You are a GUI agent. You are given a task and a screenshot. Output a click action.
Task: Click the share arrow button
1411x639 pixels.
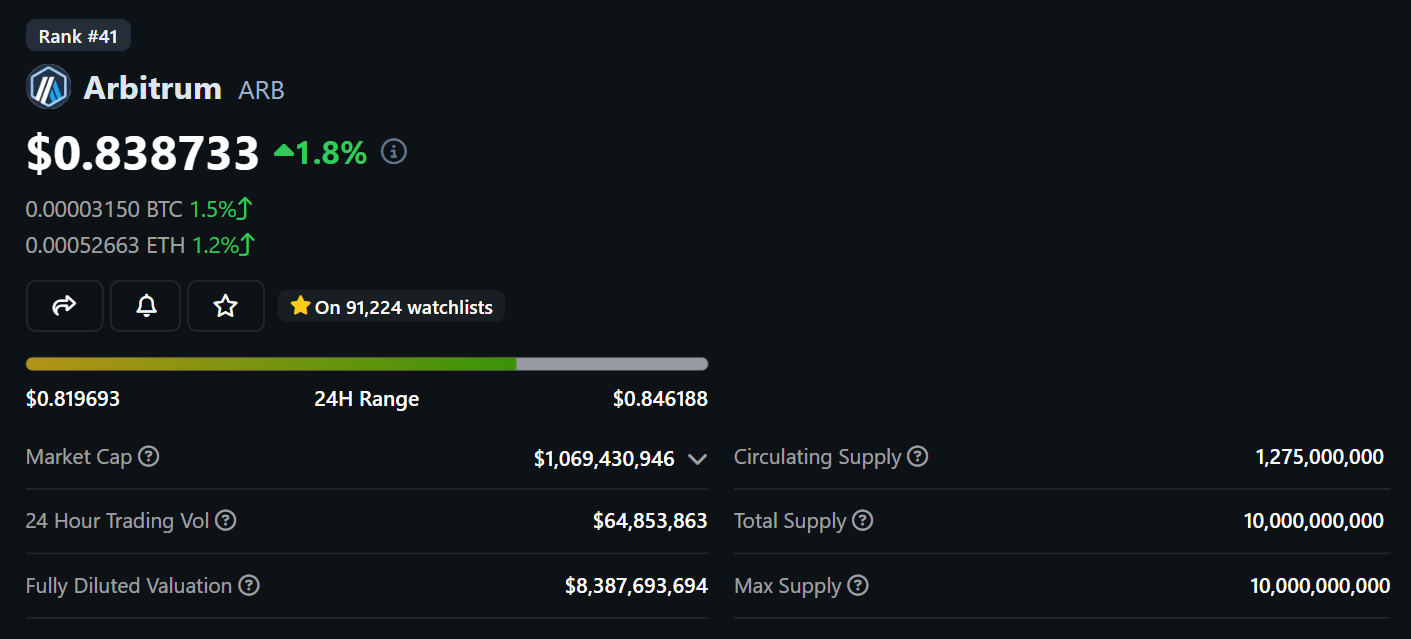pyautogui.click(x=64, y=306)
